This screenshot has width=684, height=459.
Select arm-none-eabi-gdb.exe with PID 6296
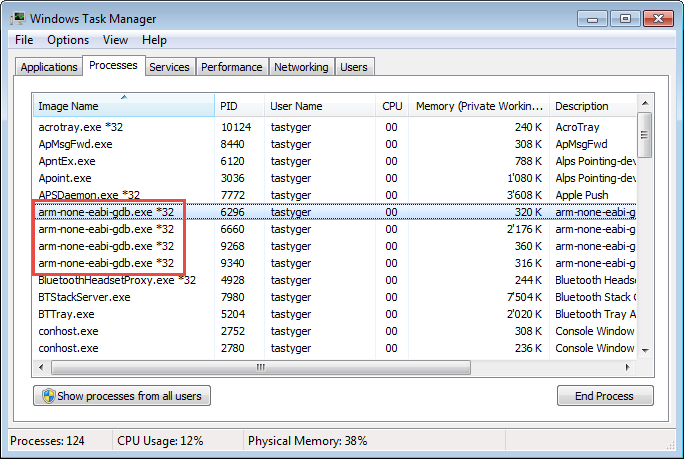tap(334, 212)
